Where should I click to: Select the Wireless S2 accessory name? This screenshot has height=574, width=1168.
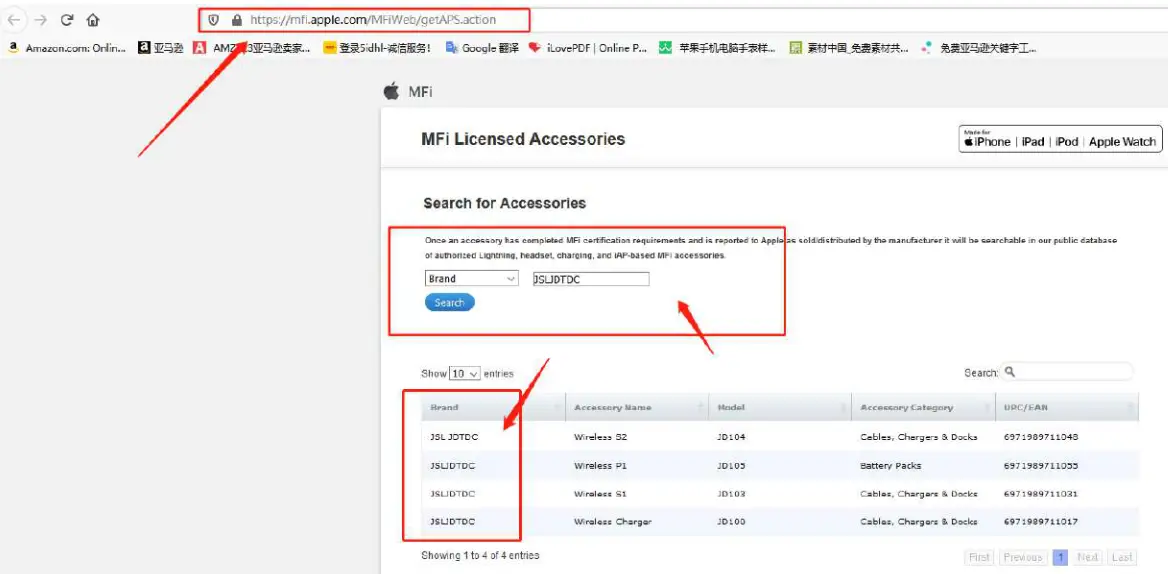(600, 437)
